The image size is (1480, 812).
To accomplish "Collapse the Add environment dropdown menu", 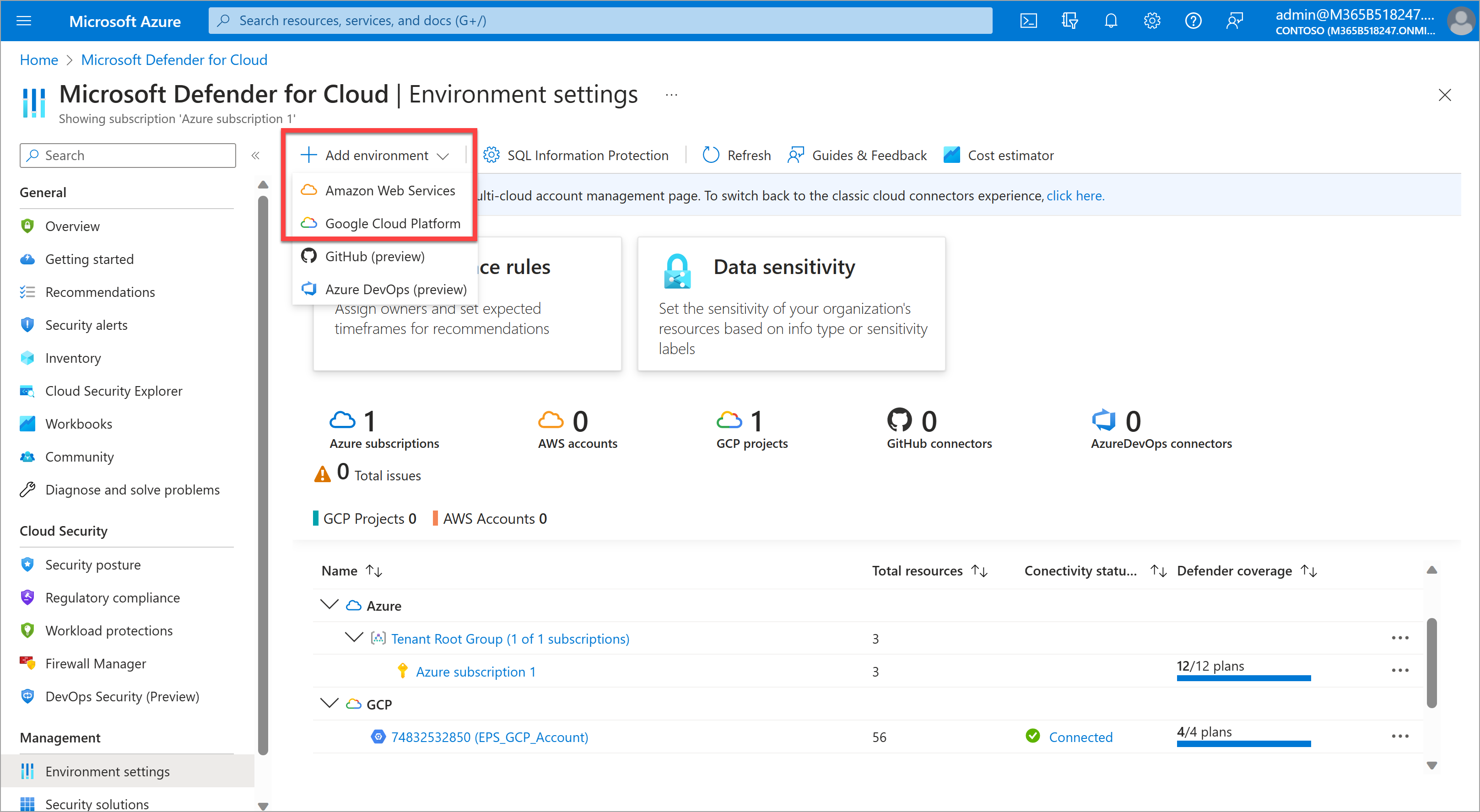I will pyautogui.click(x=376, y=155).
